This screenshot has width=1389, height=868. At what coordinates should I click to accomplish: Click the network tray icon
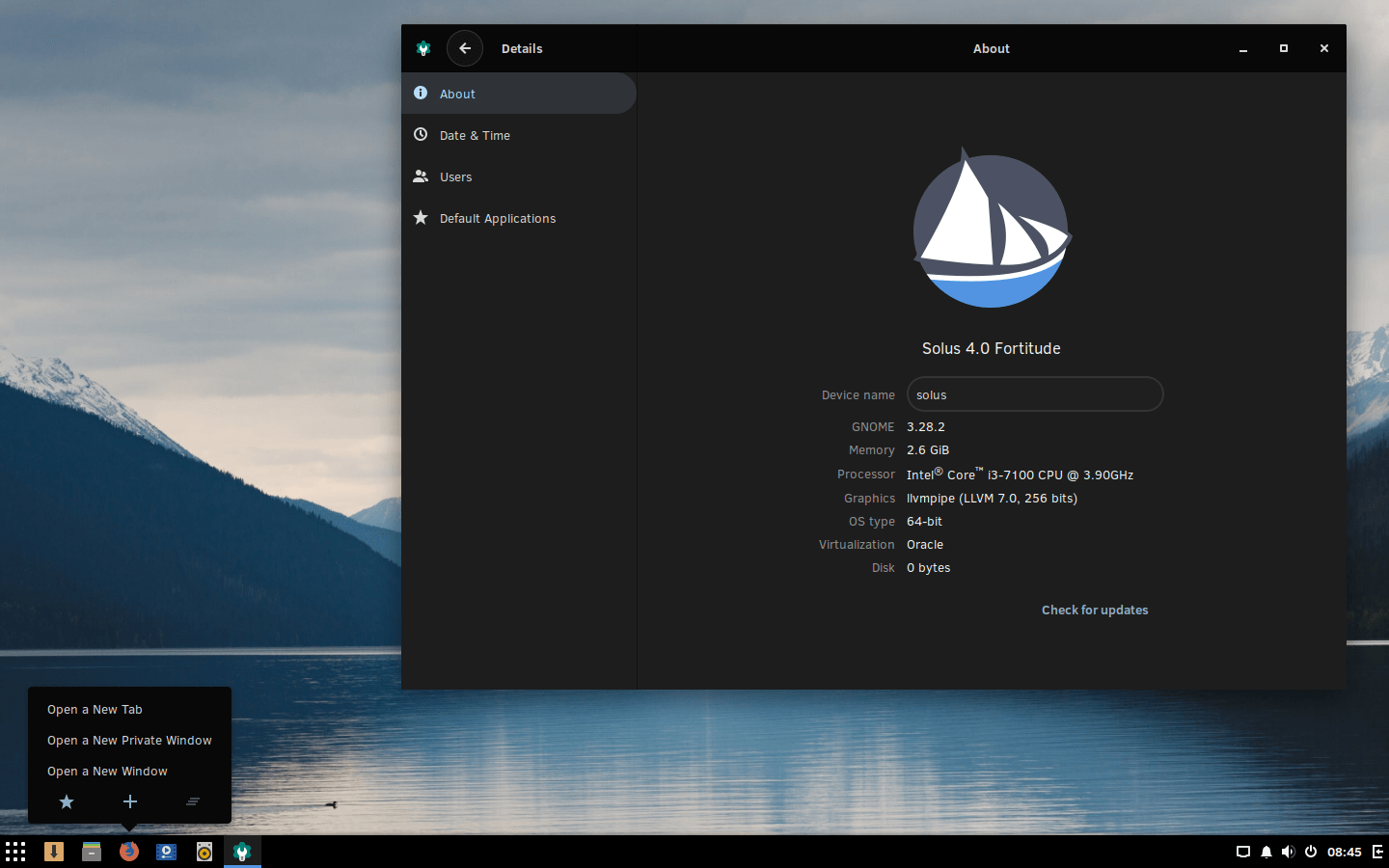coord(1243,852)
